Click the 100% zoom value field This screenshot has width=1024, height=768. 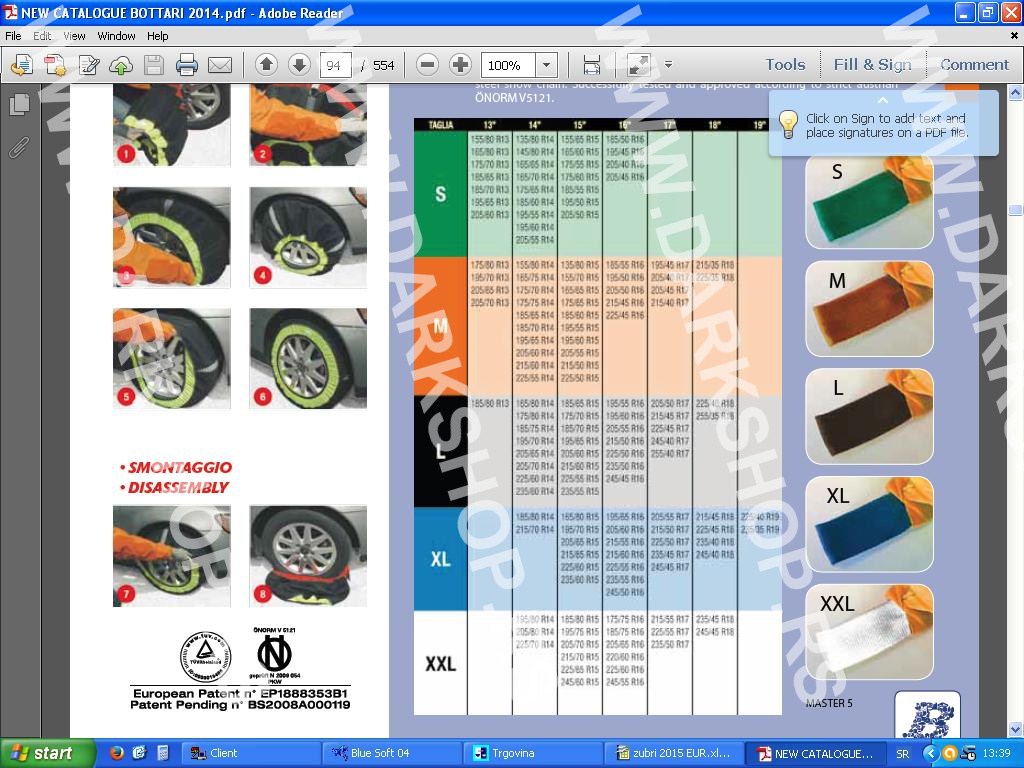coord(508,65)
